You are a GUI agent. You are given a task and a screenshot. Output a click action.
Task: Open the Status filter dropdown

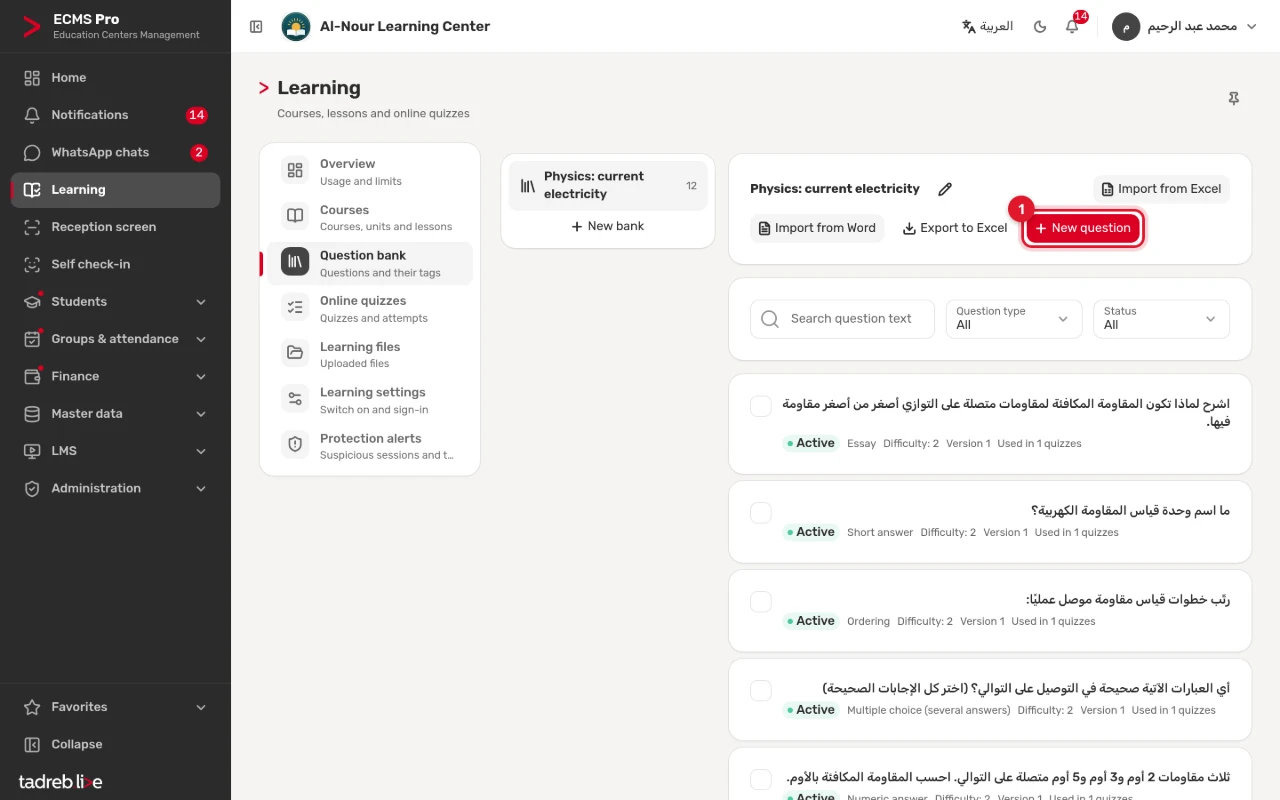[x=1161, y=319]
